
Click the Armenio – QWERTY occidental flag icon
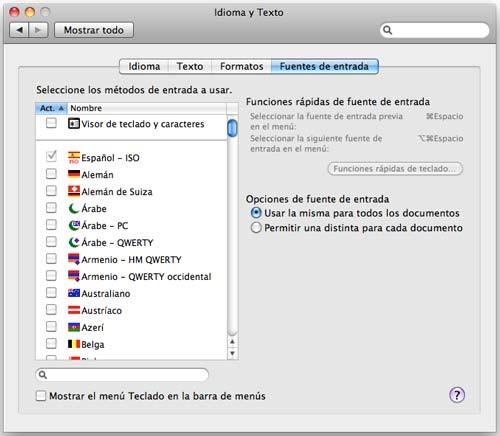point(74,276)
